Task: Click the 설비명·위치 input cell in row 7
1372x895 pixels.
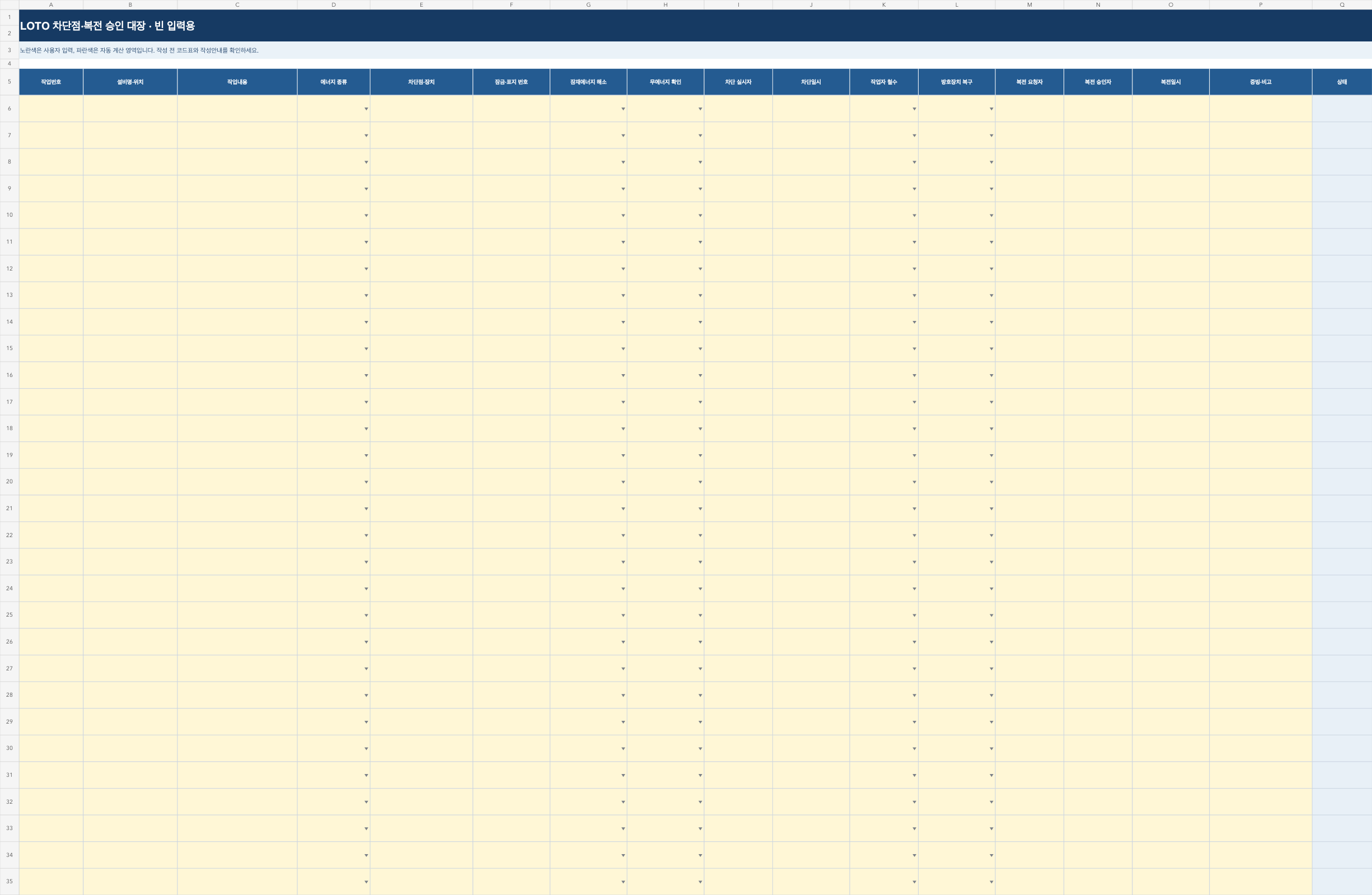Action: [130, 136]
